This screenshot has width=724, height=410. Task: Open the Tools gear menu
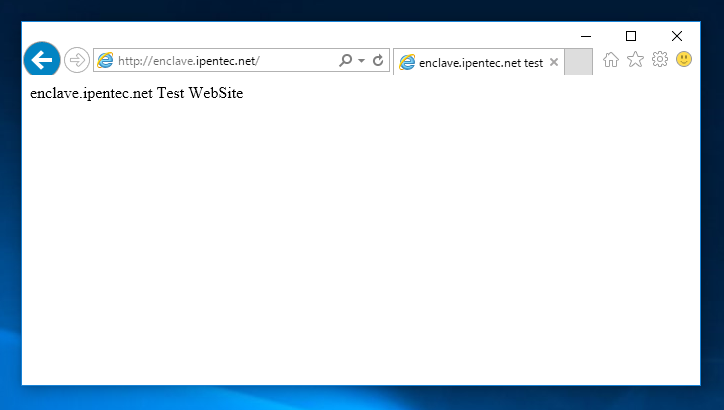tap(660, 59)
